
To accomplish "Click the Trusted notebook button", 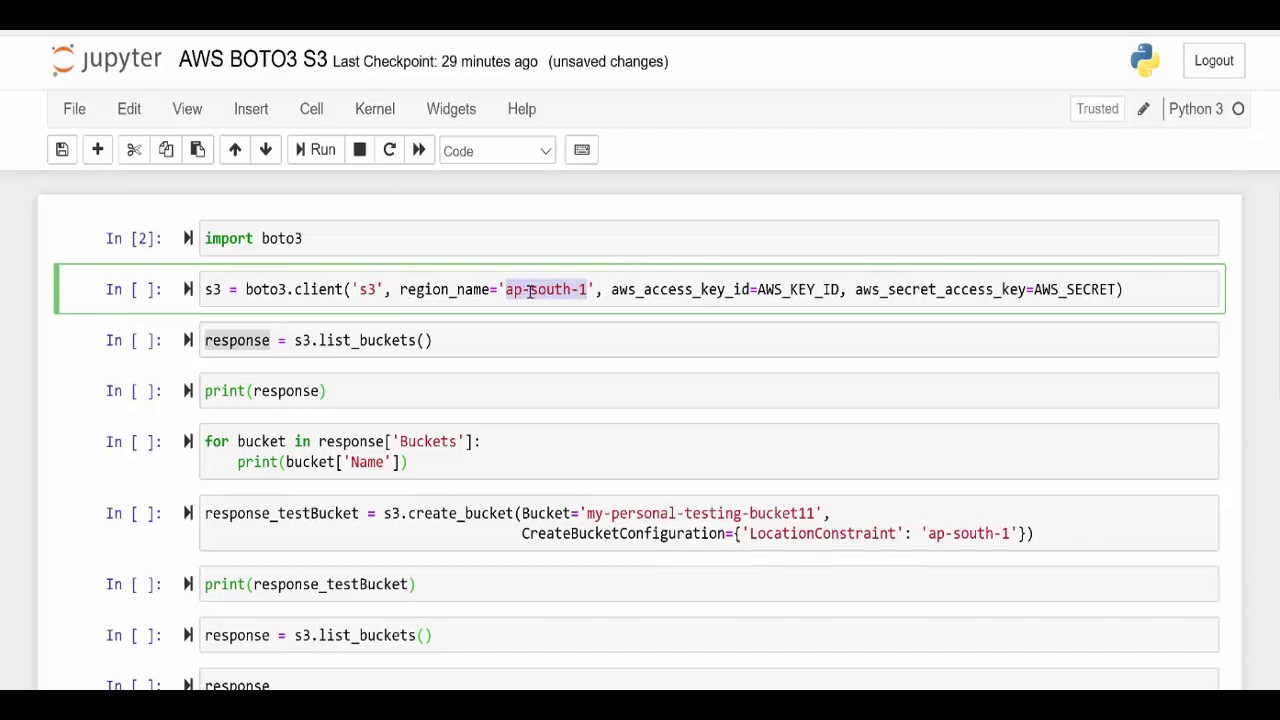I will 1097,109.
